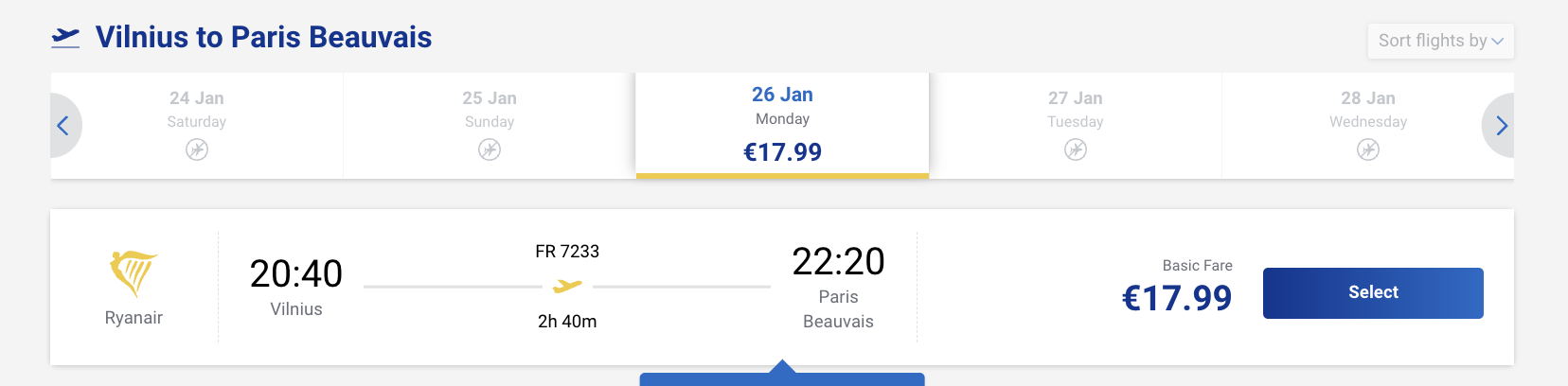Click the FR 7233 flight number
The height and width of the screenshot is (386, 1568).
tap(567, 252)
